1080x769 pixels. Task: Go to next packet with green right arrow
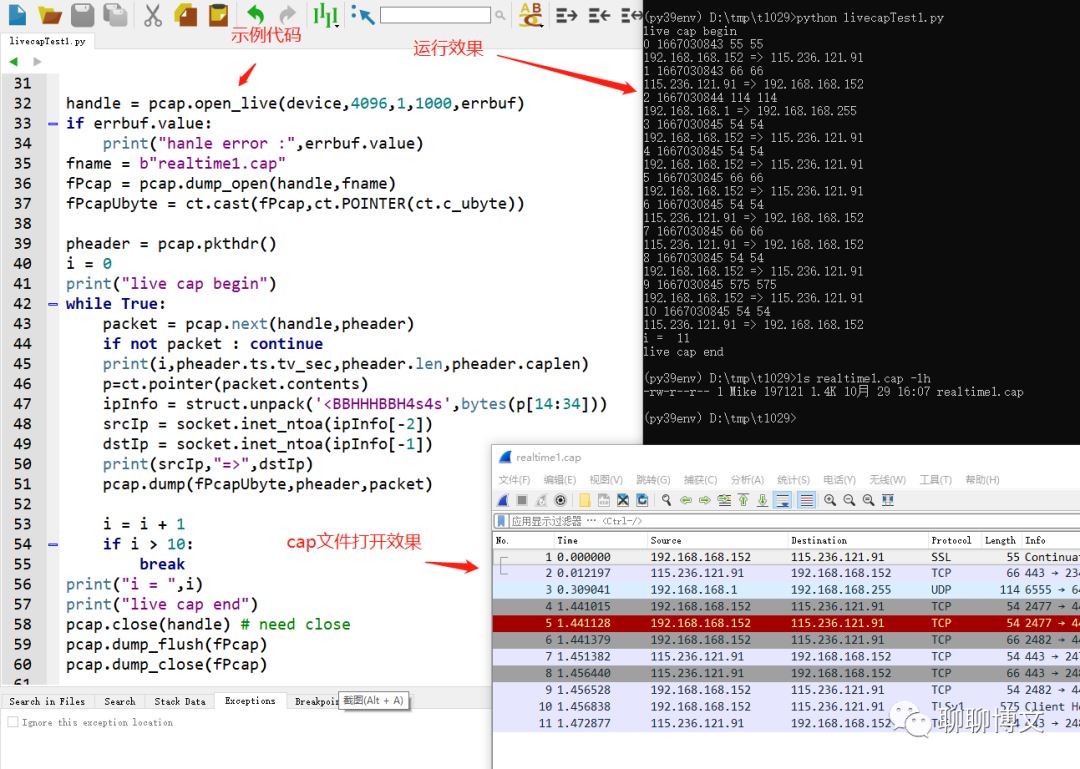(x=705, y=500)
